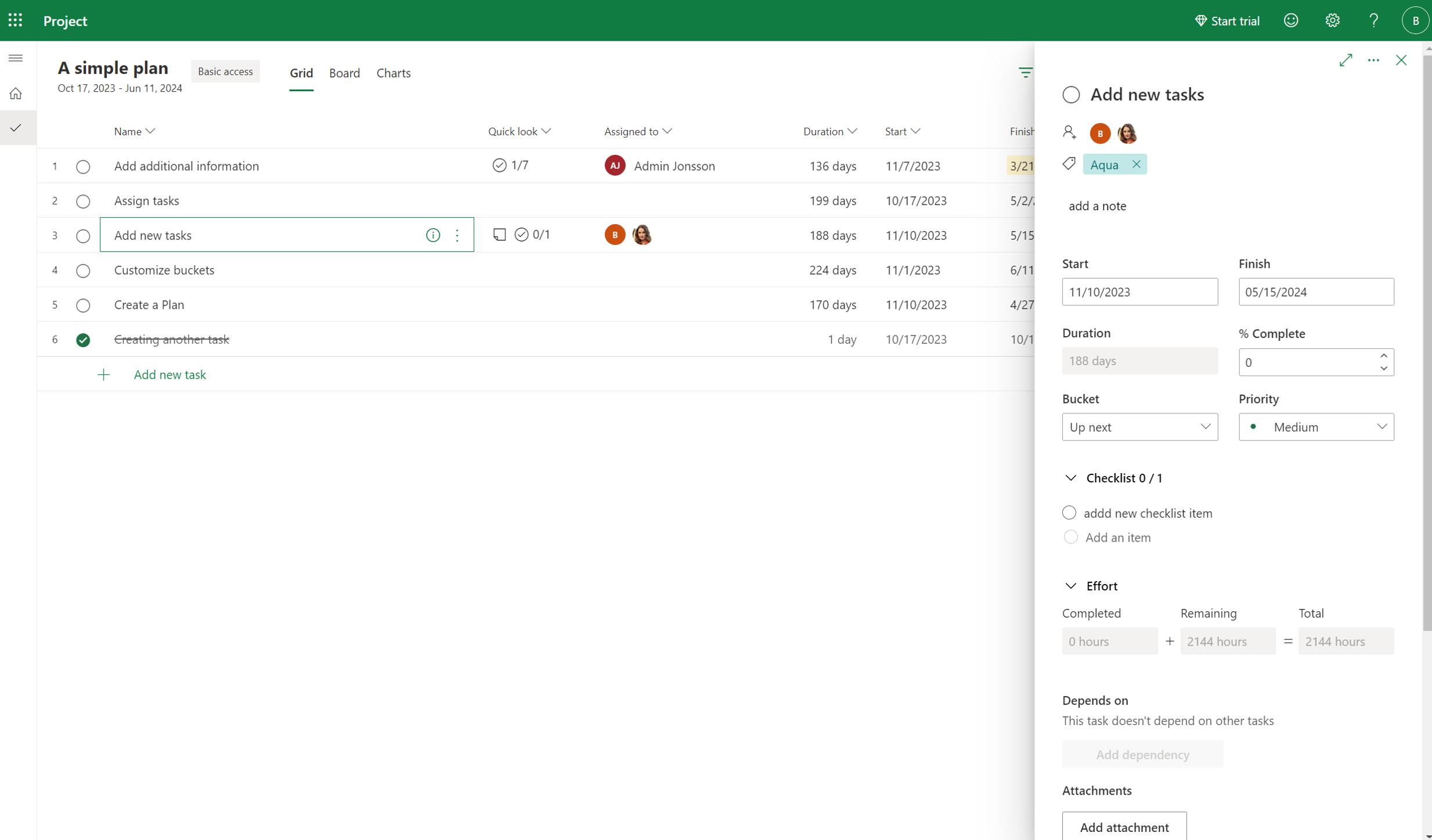Click the Add attachment button

pyautogui.click(x=1124, y=827)
